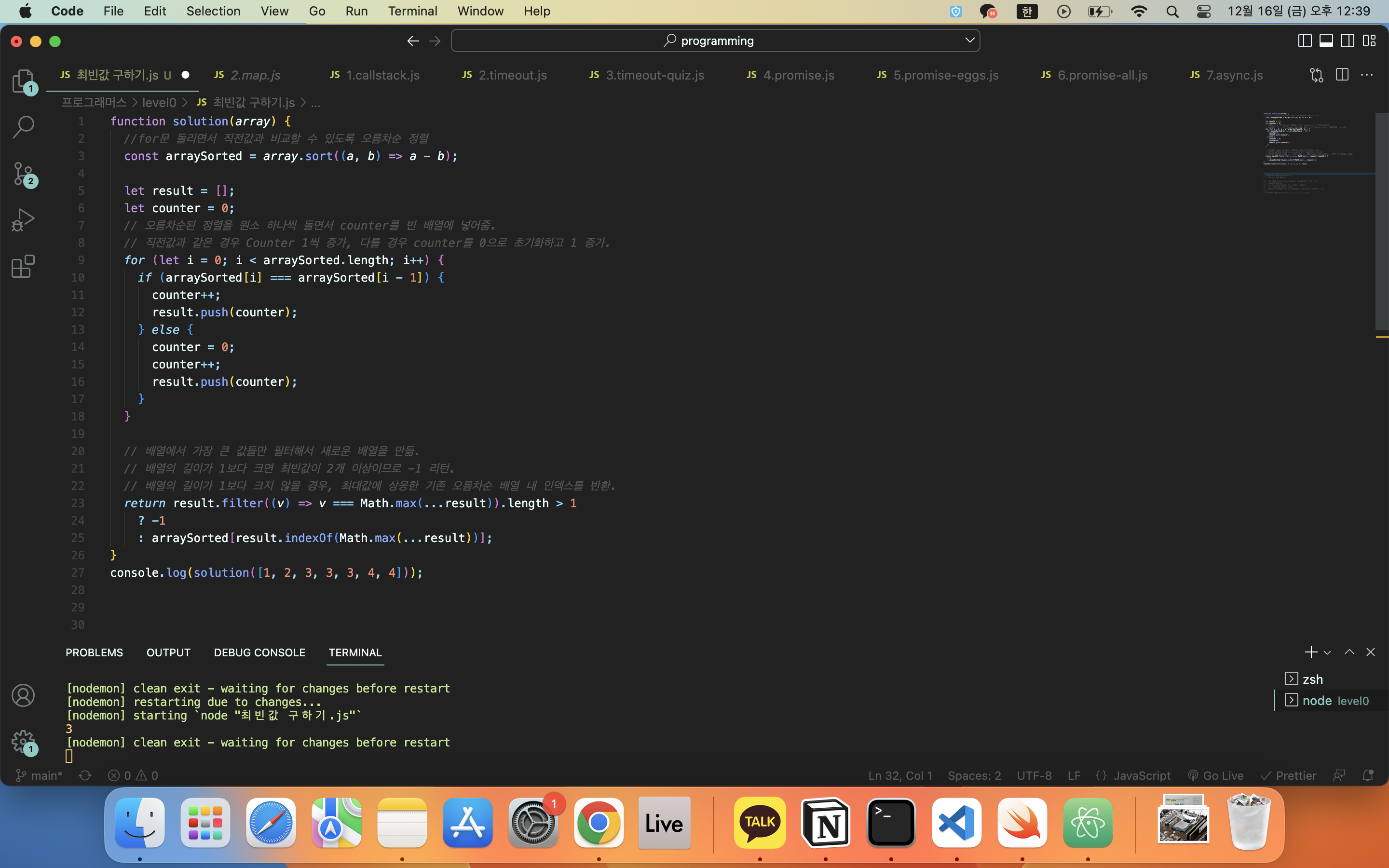
Task: Launch Google Chrome from the Dock
Action: [x=599, y=823]
